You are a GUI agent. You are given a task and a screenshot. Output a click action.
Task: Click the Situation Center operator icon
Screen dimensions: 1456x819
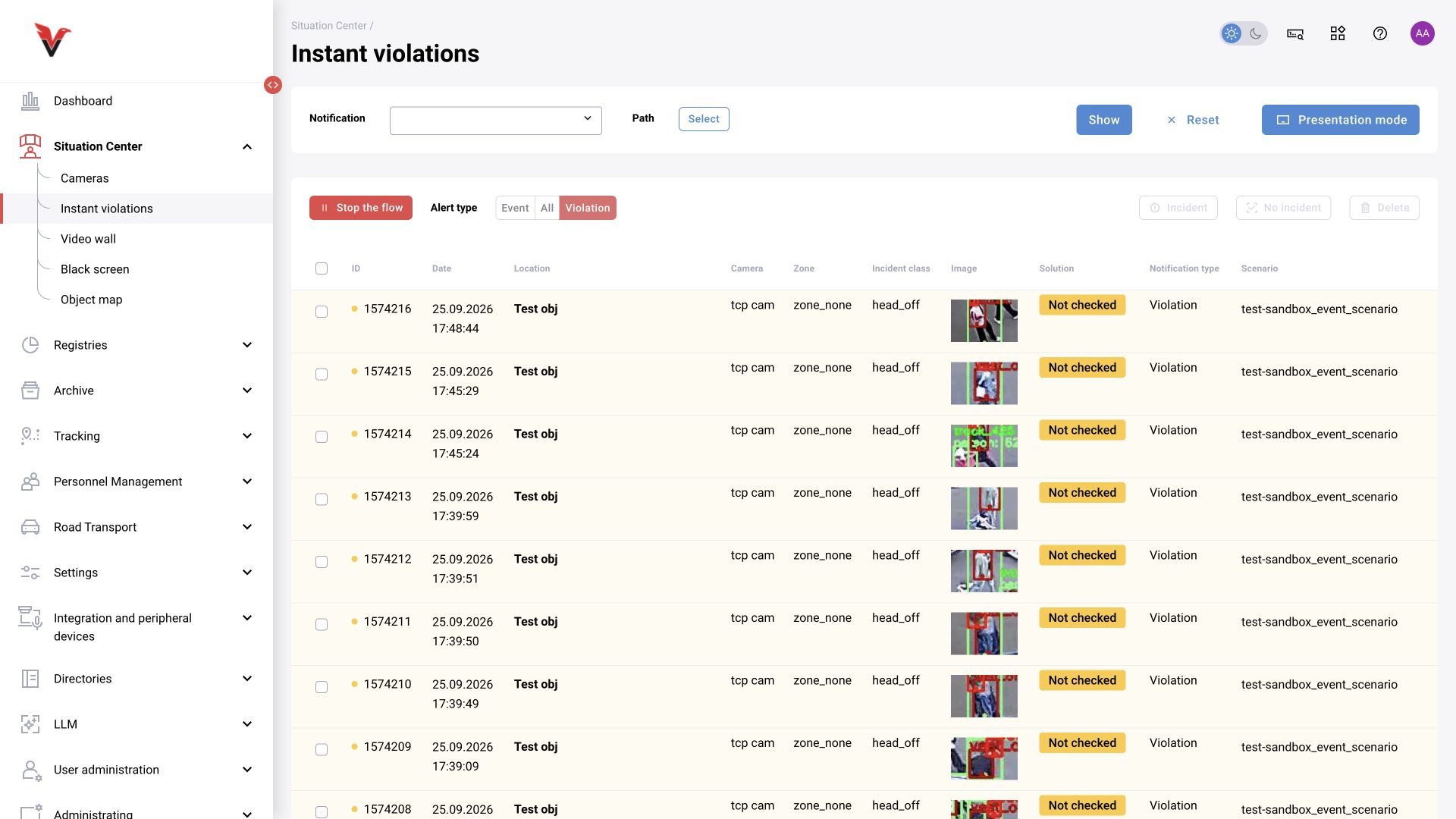tap(30, 146)
